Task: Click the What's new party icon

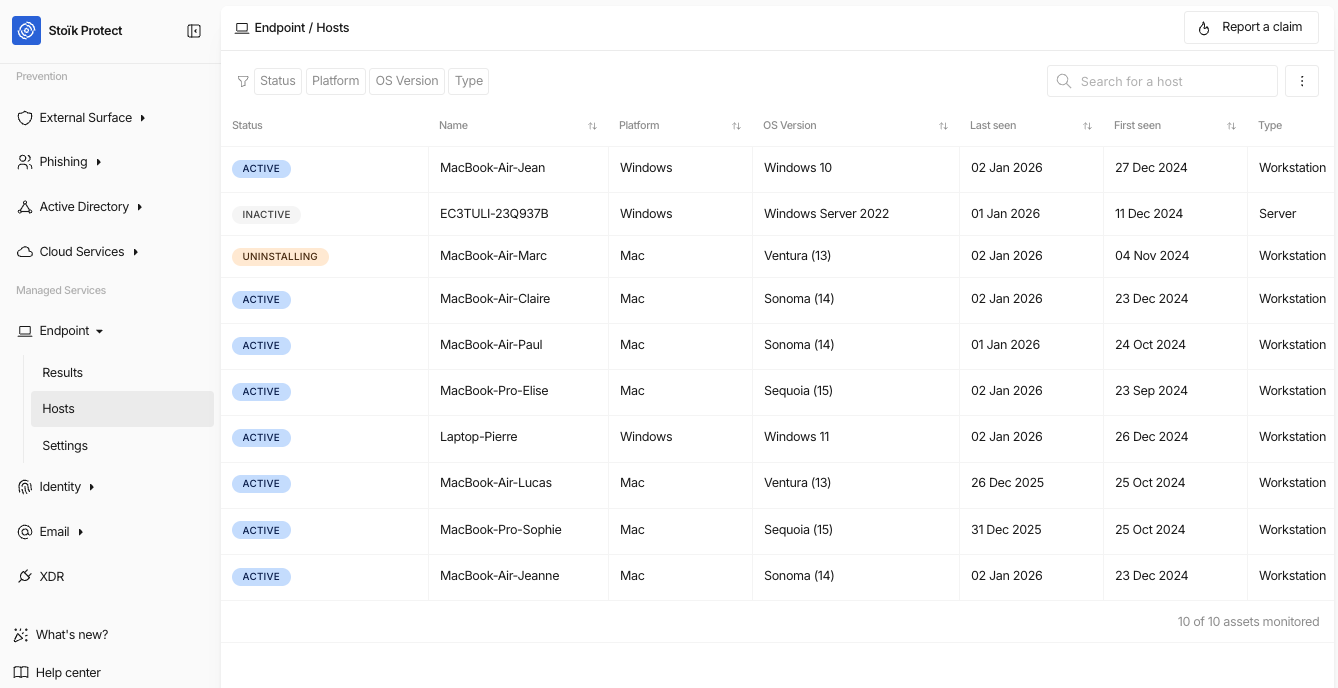Action: [21, 635]
